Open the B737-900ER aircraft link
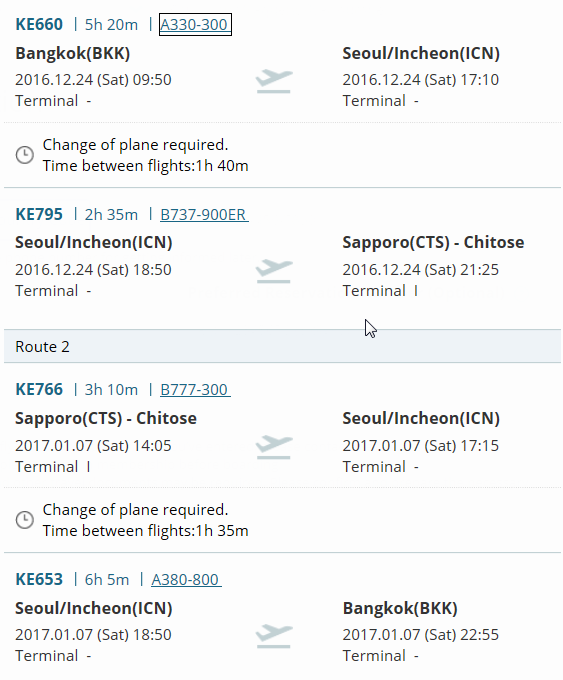Screen dimensions: 563x680 point(204,215)
